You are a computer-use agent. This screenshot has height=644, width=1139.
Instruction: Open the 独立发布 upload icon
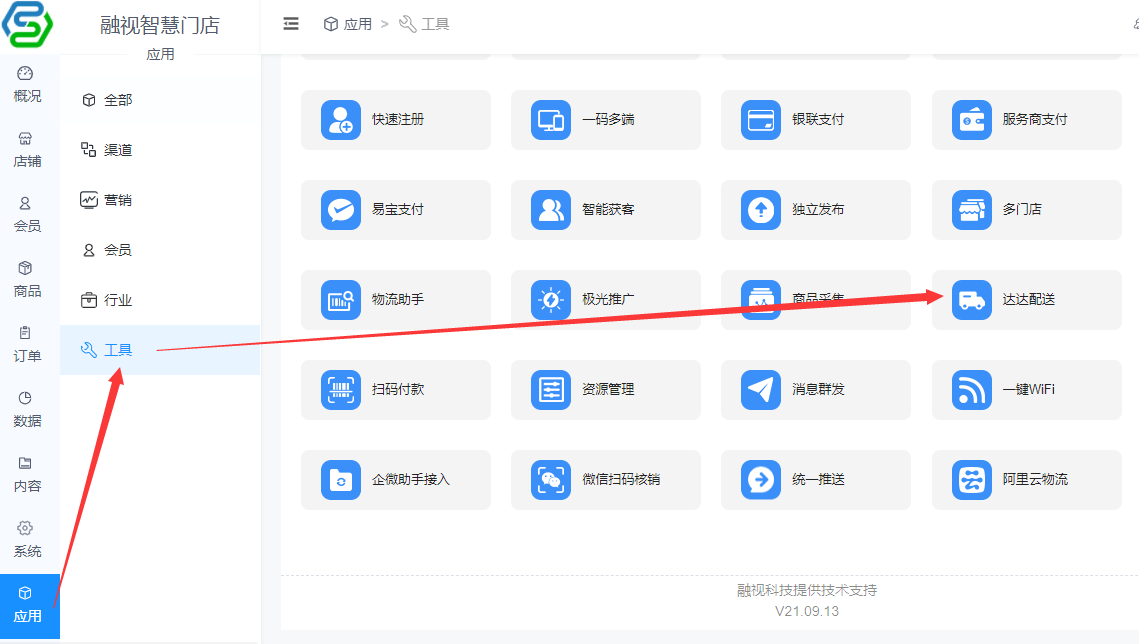coord(761,210)
